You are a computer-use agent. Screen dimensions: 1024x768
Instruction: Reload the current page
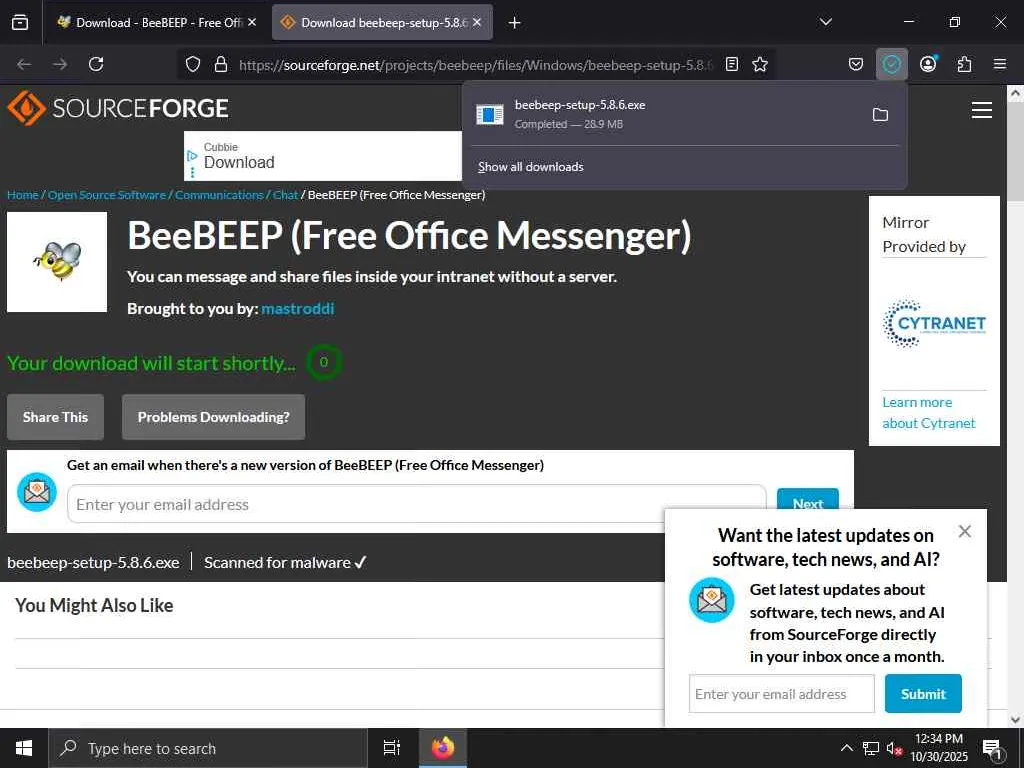point(96,64)
